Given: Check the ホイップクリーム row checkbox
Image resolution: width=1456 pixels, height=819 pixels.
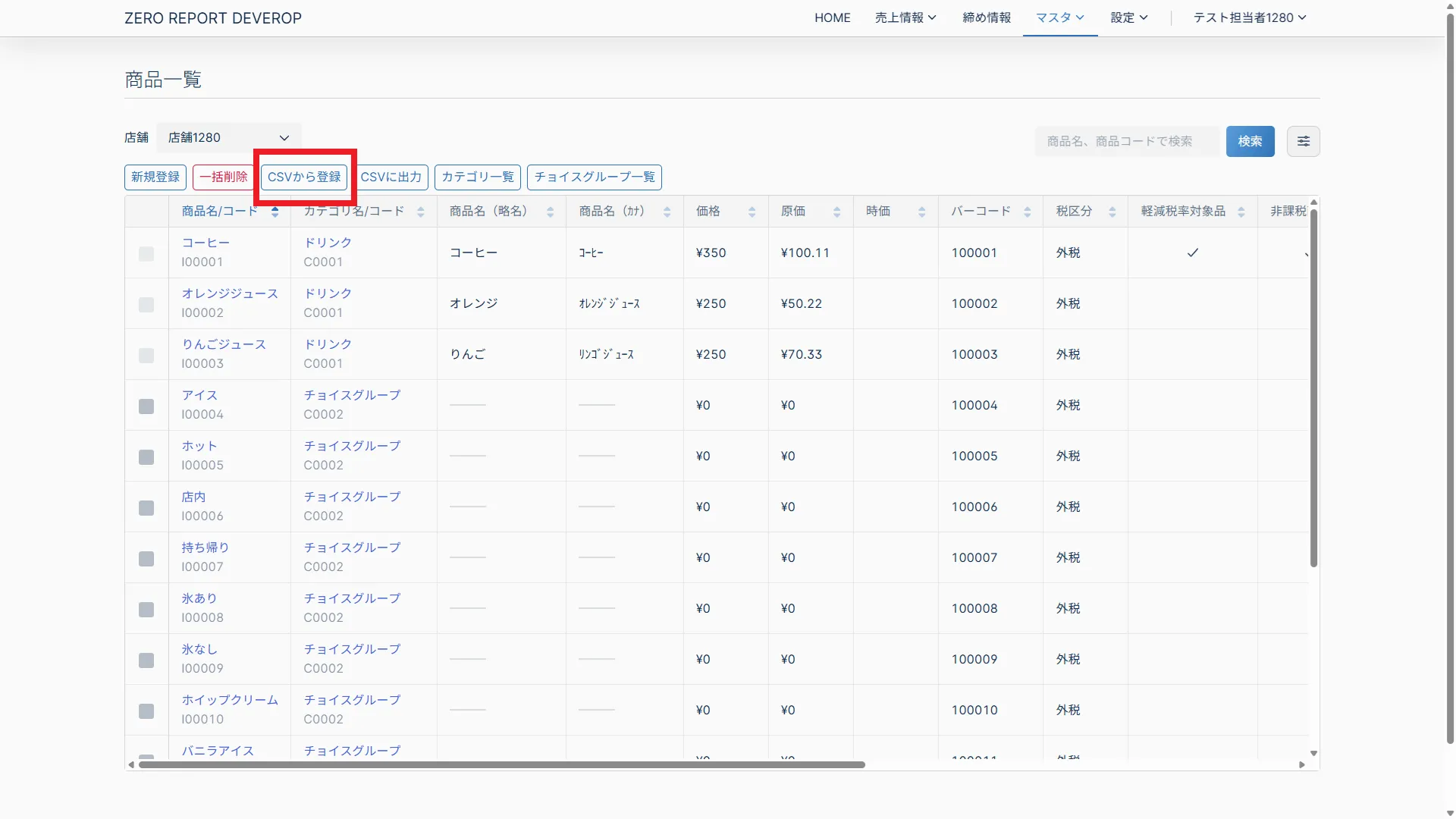Looking at the screenshot, I should point(146,711).
